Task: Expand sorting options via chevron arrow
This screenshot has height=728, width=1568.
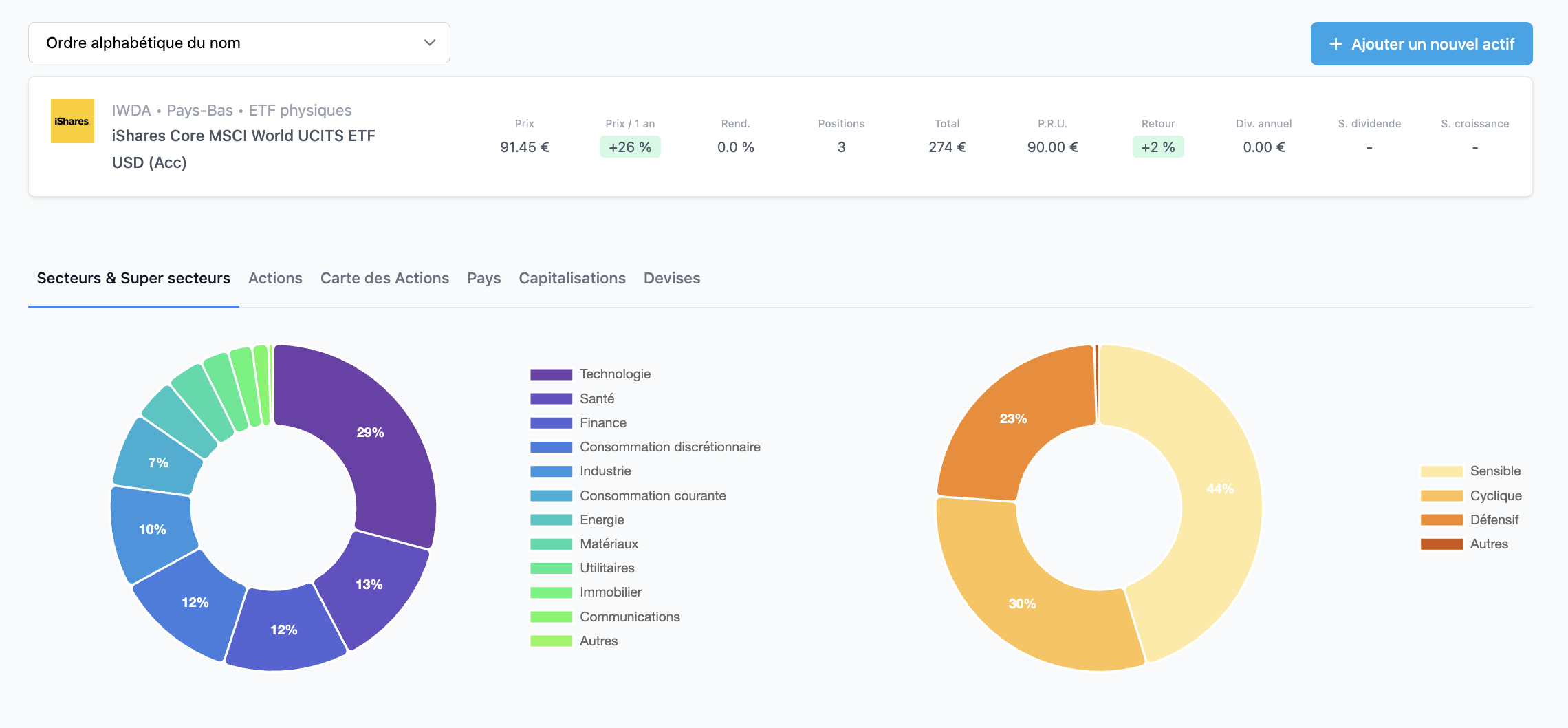Action: (x=430, y=43)
